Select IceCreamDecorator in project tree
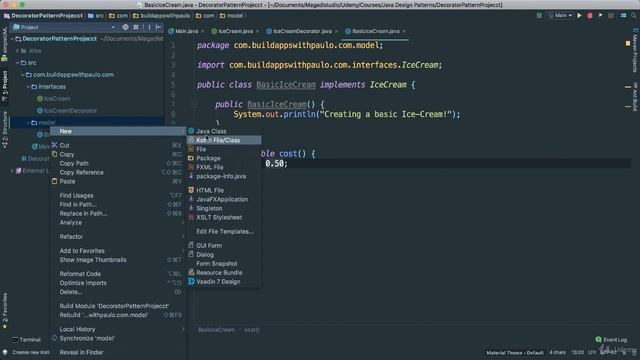Image resolution: width=640 pixels, height=360 pixels. [67, 111]
